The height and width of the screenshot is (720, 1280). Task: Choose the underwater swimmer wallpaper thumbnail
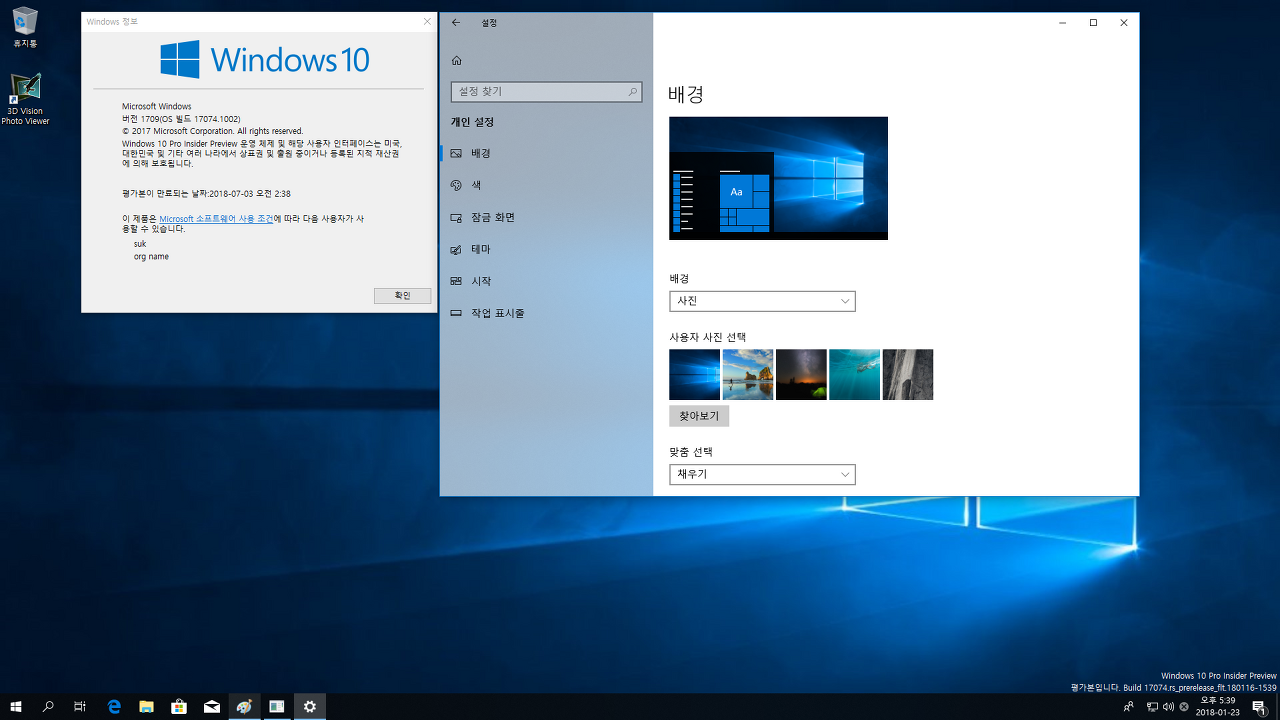click(x=854, y=374)
